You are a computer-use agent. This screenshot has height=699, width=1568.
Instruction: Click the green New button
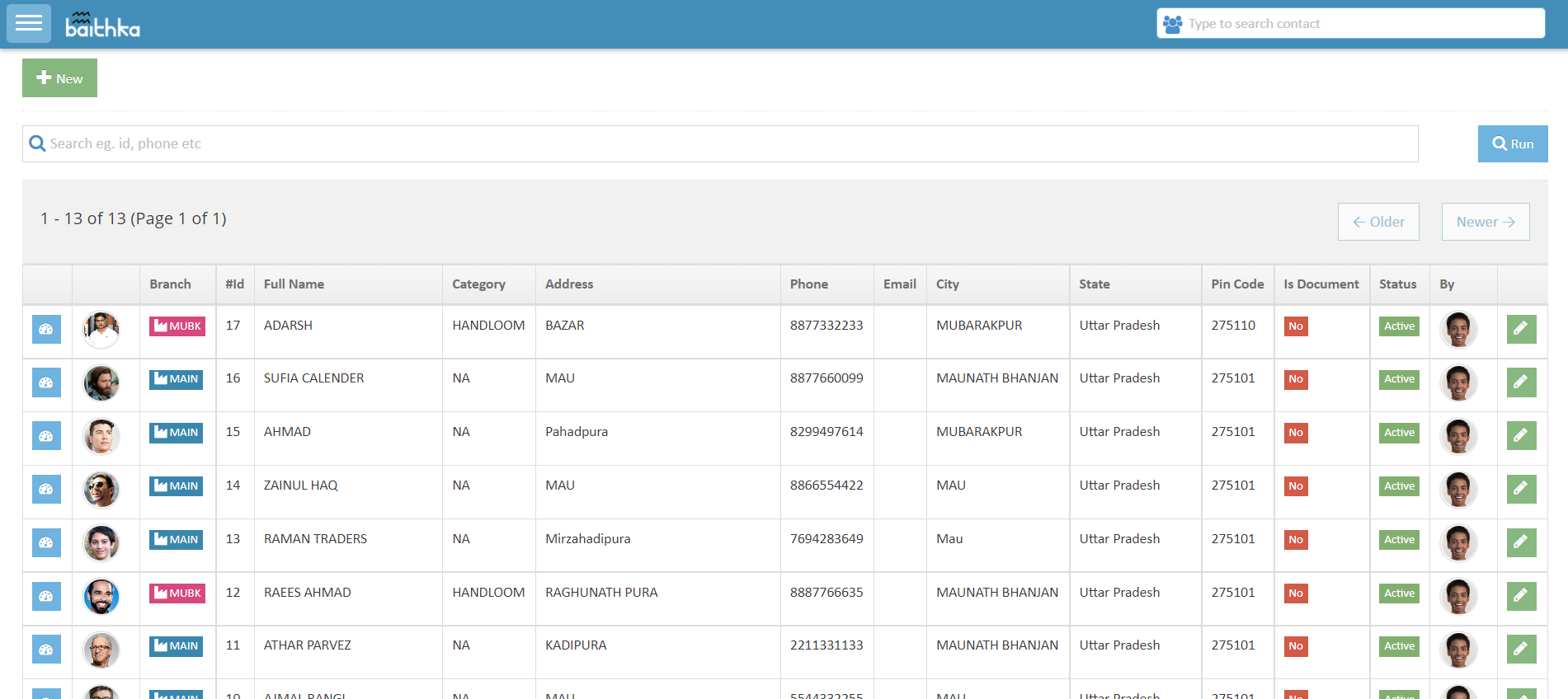[59, 78]
